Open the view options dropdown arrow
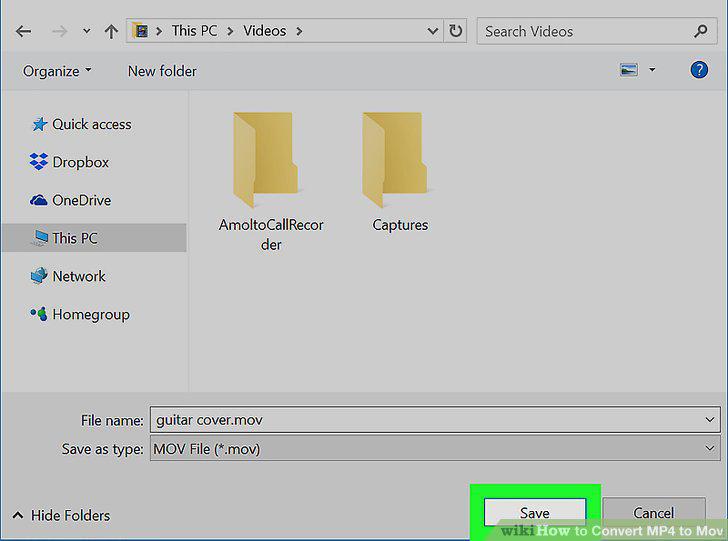The image size is (728, 541). coord(652,70)
